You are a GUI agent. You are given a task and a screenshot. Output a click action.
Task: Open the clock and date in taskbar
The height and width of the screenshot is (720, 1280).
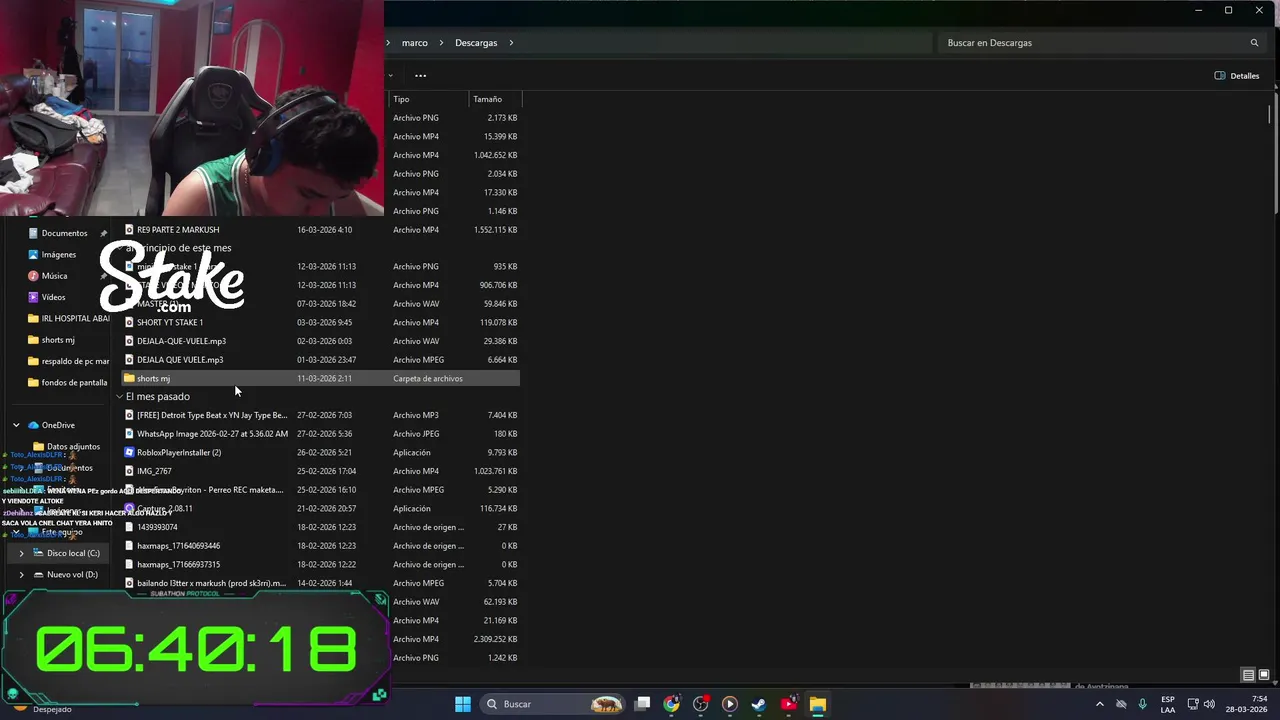[x=1247, y=704]
